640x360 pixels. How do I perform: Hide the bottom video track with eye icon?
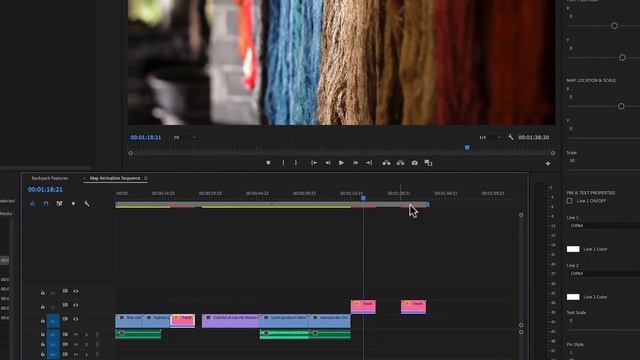pos(76,319)
